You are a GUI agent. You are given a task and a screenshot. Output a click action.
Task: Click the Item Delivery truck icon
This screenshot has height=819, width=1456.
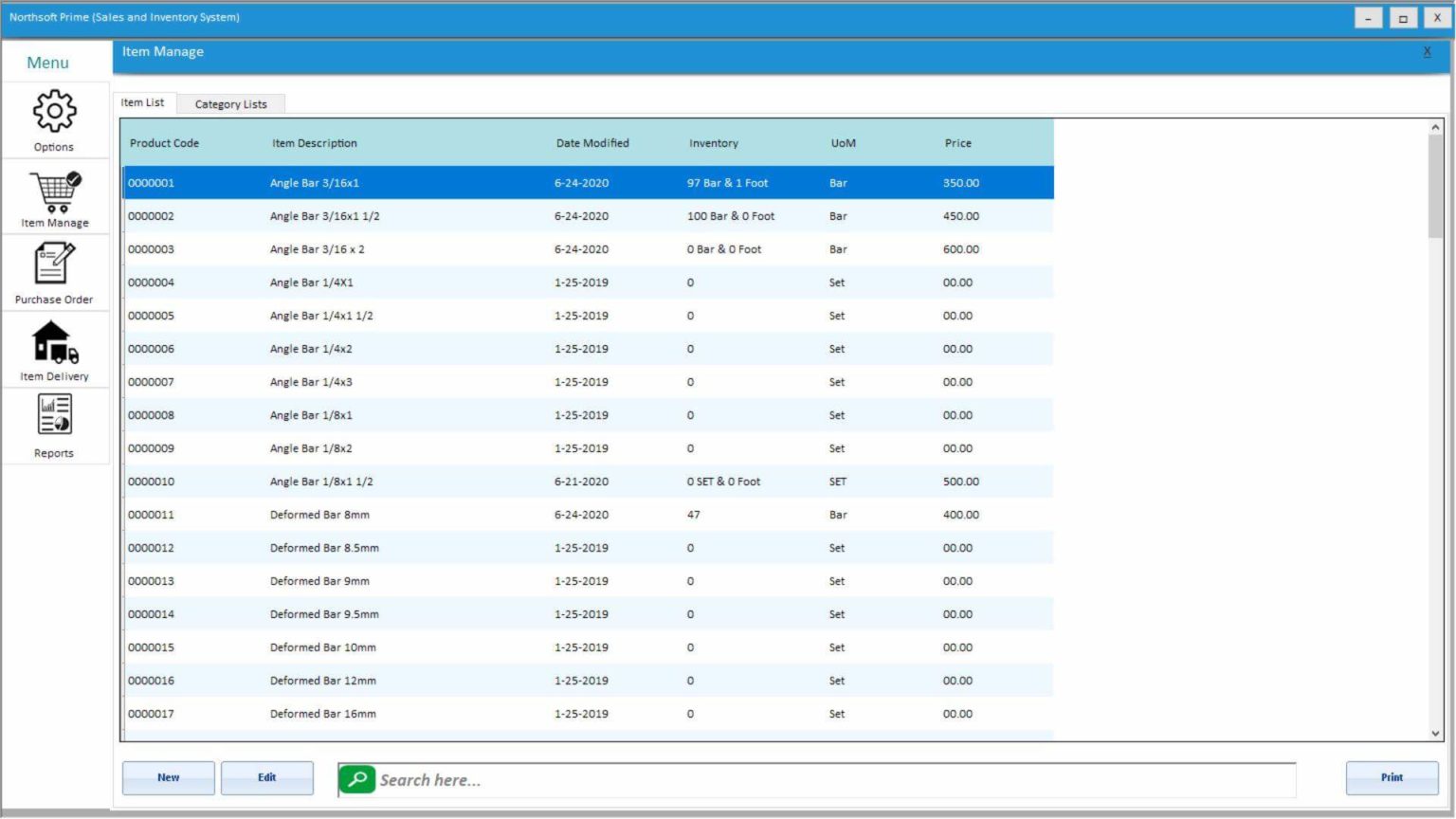pyautogui.click(x=53, y=343)
